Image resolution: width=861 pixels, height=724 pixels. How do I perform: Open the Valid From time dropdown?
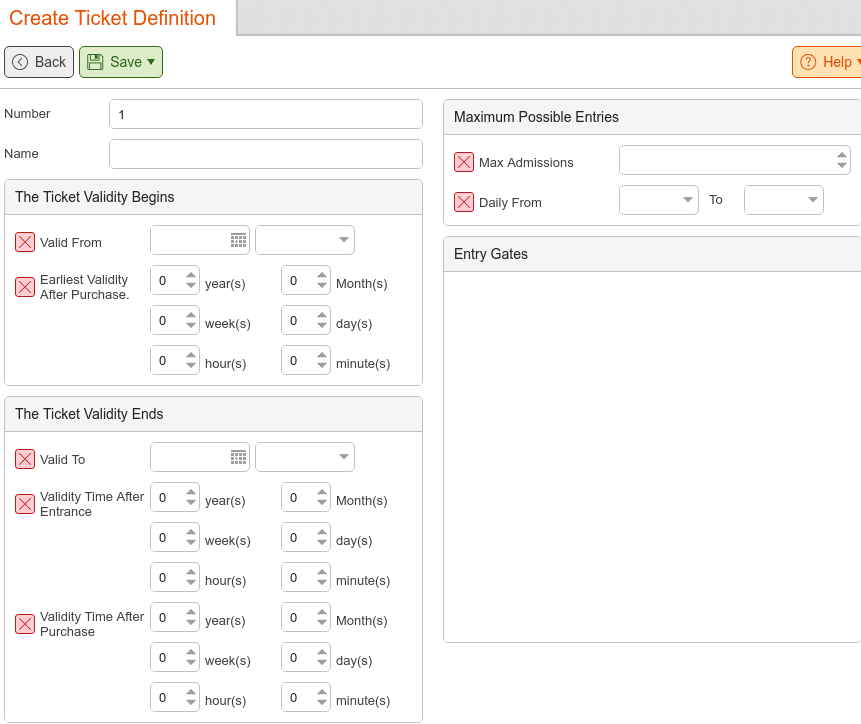pyautogui.click(x=305, y=240)
